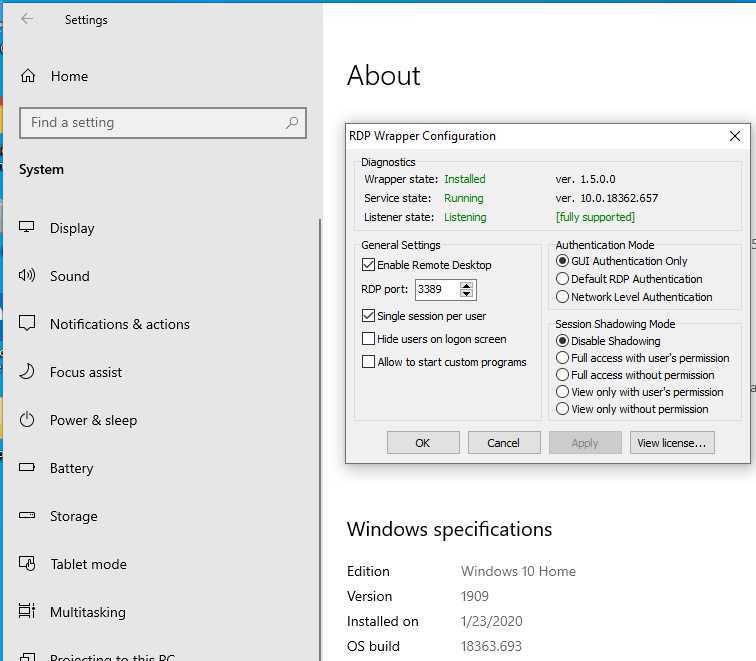
Task: Click the search magnifier in Find a setting
Action: 292,123
